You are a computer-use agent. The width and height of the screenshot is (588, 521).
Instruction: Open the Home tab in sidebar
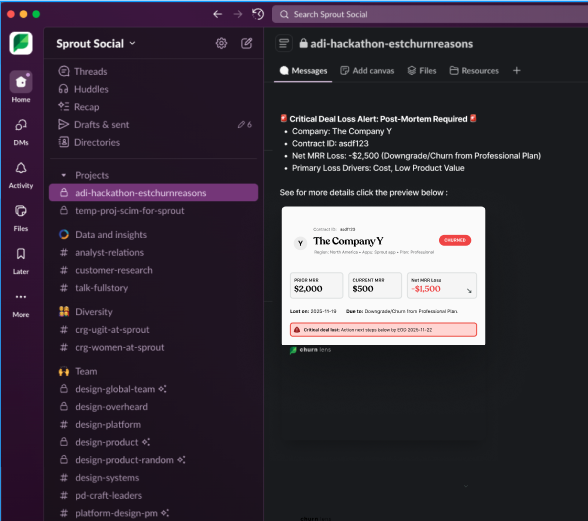tap(21, 87)
